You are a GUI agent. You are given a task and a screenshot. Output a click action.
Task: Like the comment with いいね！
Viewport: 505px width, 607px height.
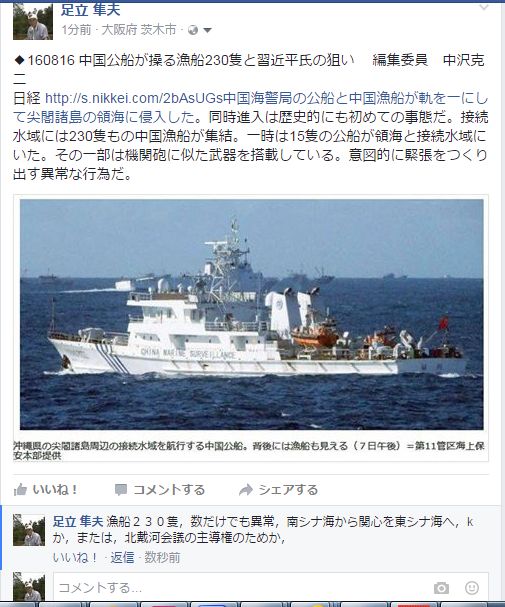click(75, 558)
